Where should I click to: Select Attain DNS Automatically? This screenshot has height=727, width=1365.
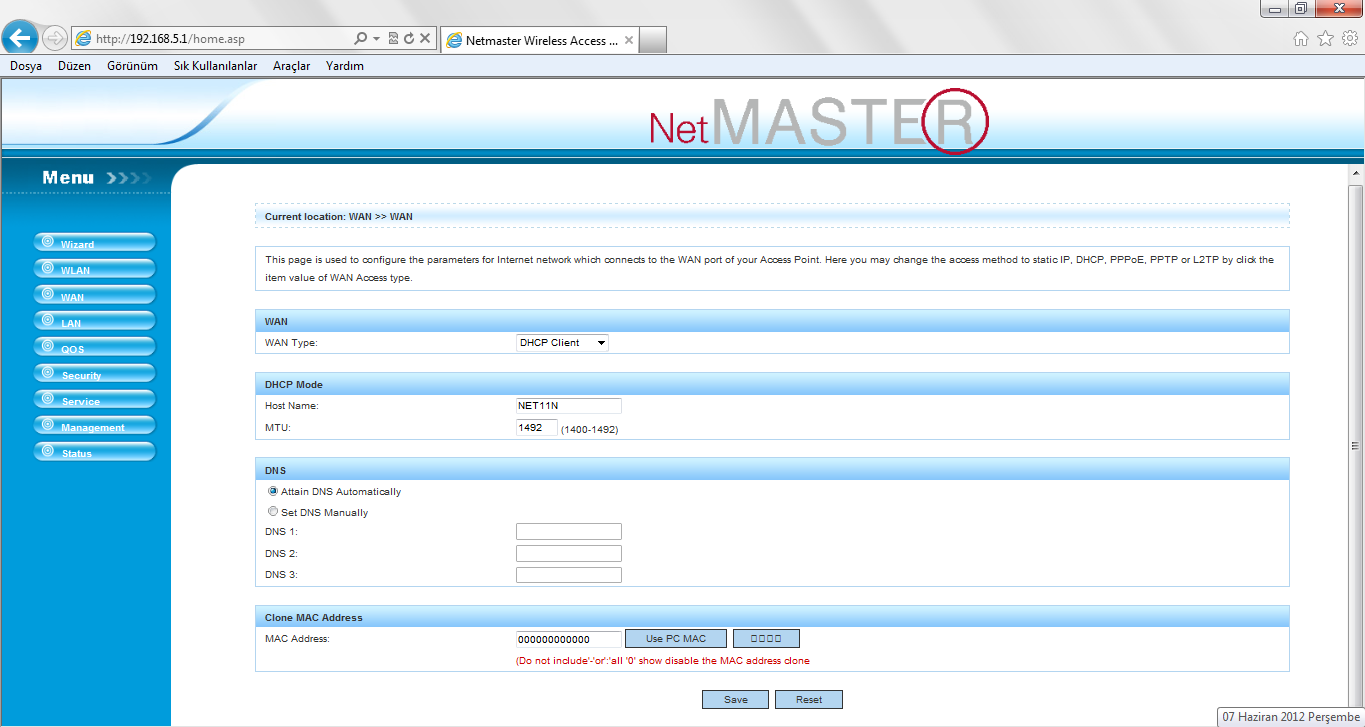point(273,491)
